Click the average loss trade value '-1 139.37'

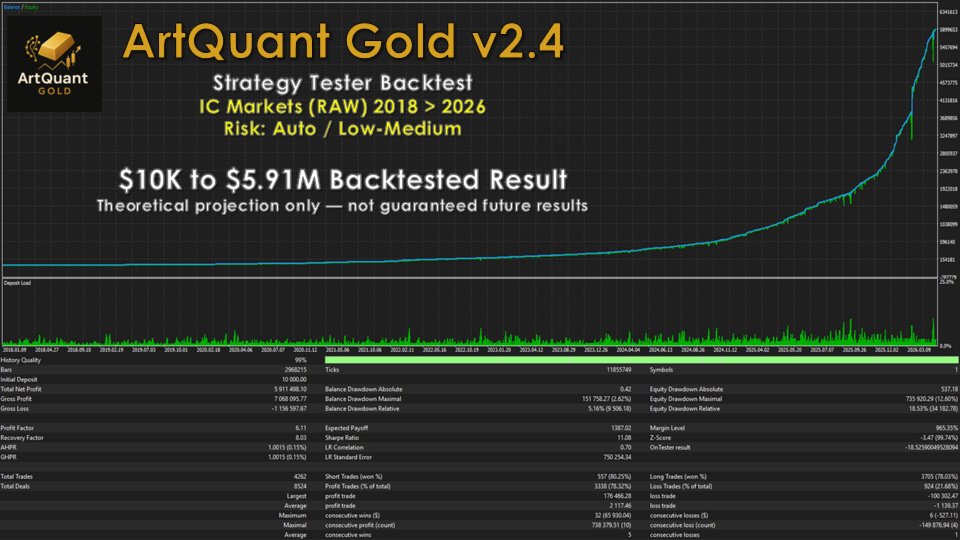tap(947, 506)
